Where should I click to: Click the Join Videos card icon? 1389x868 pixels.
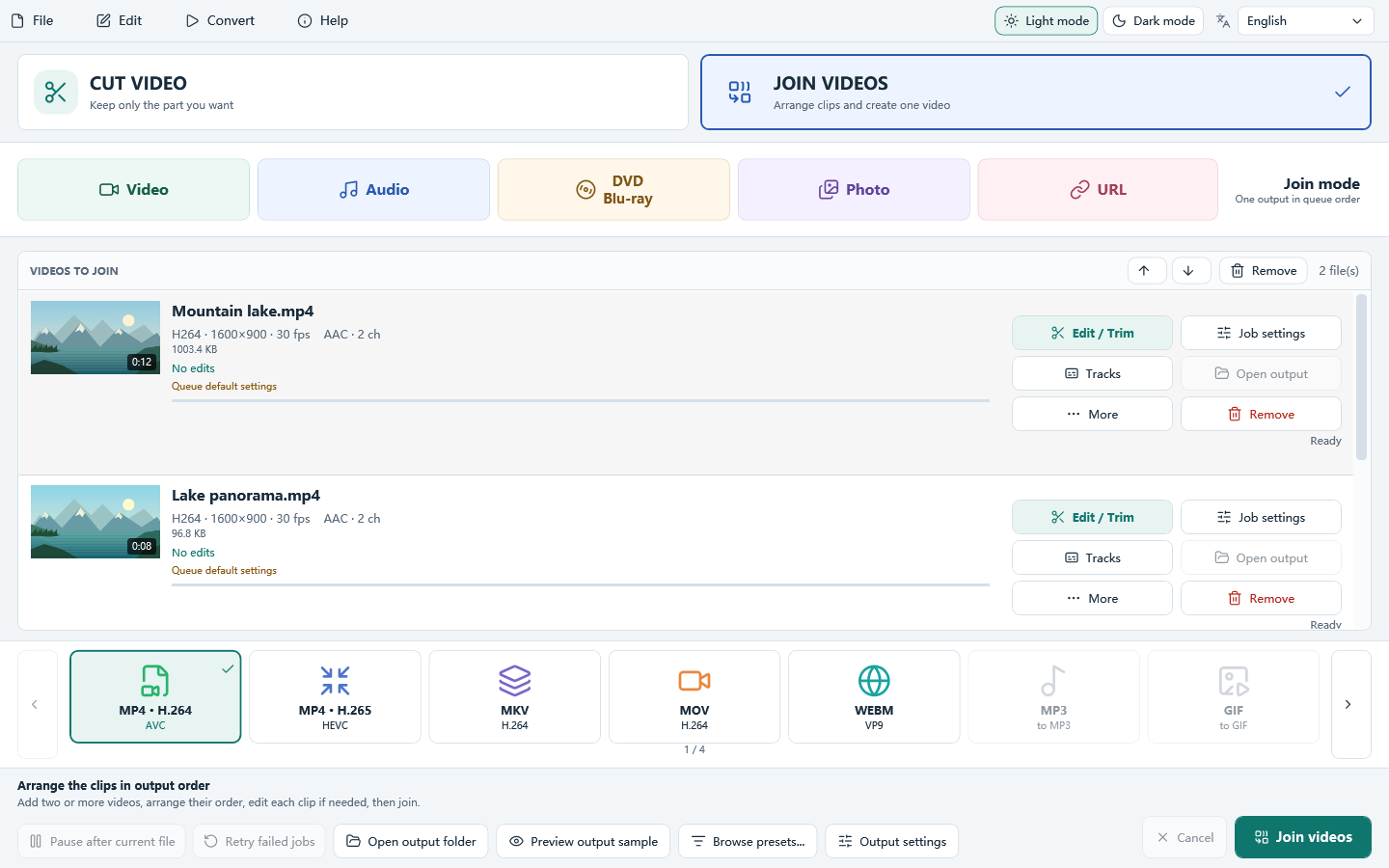click(740, 93)
